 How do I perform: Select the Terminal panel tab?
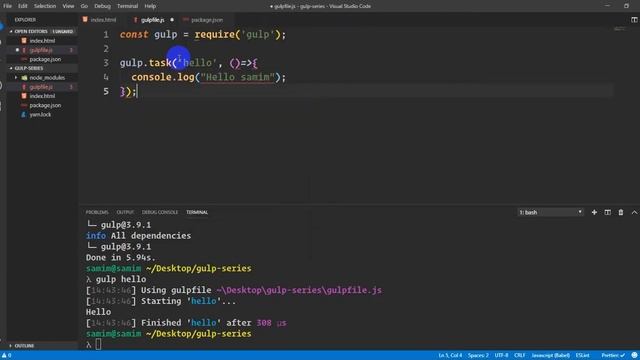click(197, 212)
